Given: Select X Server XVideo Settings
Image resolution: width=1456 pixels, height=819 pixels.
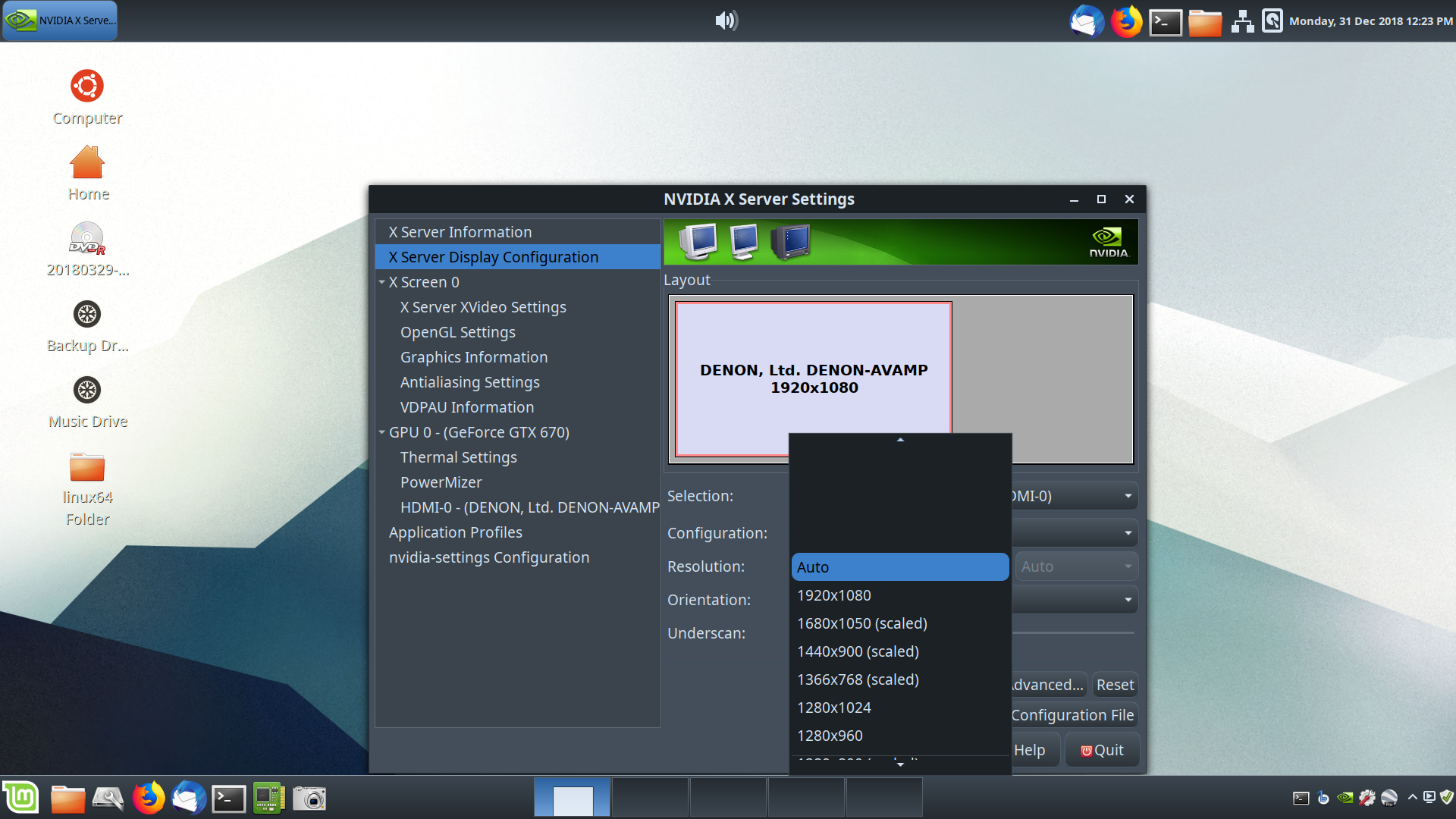Looking at the screenshot, I should click(x=518, y=307).
